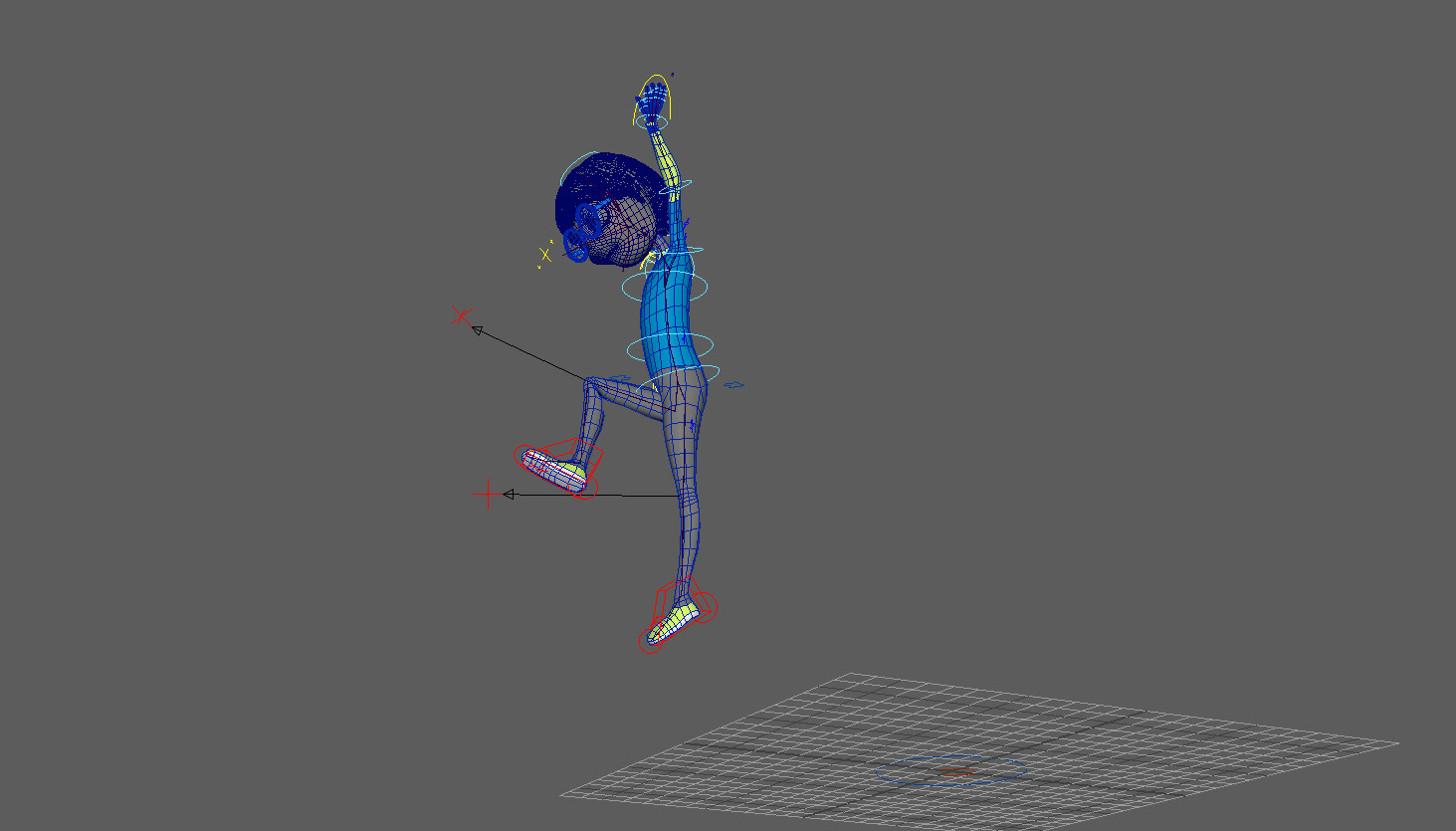This screenshot has width=1456, height=831.
Task: Click the yellow star locator near the face
Action: coord(543,255)
